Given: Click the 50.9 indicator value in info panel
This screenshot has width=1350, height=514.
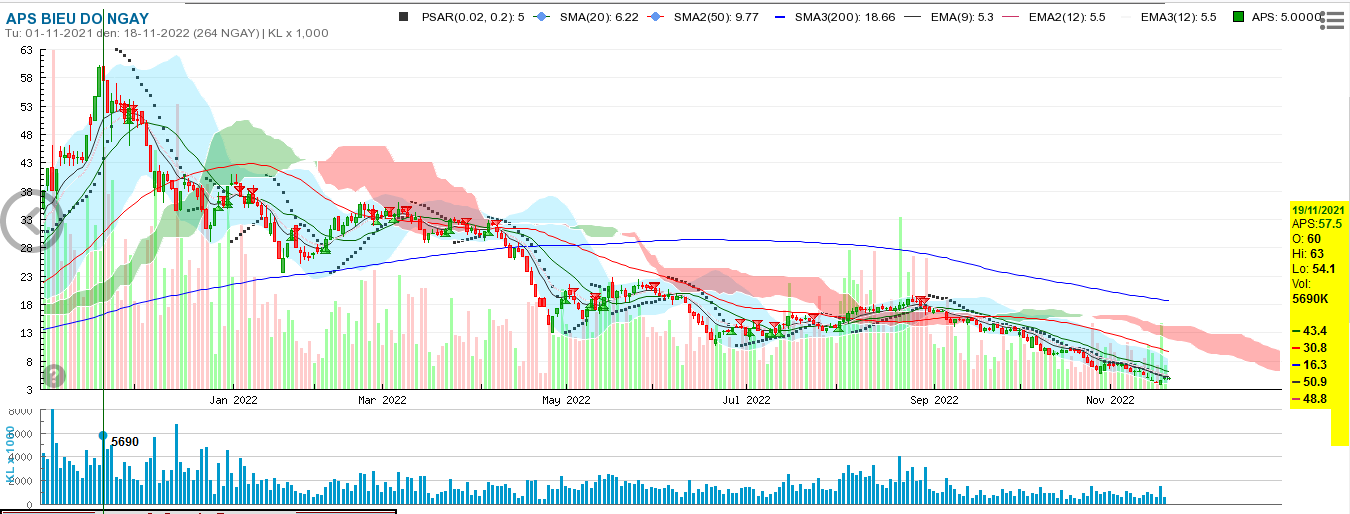Looking at the screenshot, I should (1315, 382).
